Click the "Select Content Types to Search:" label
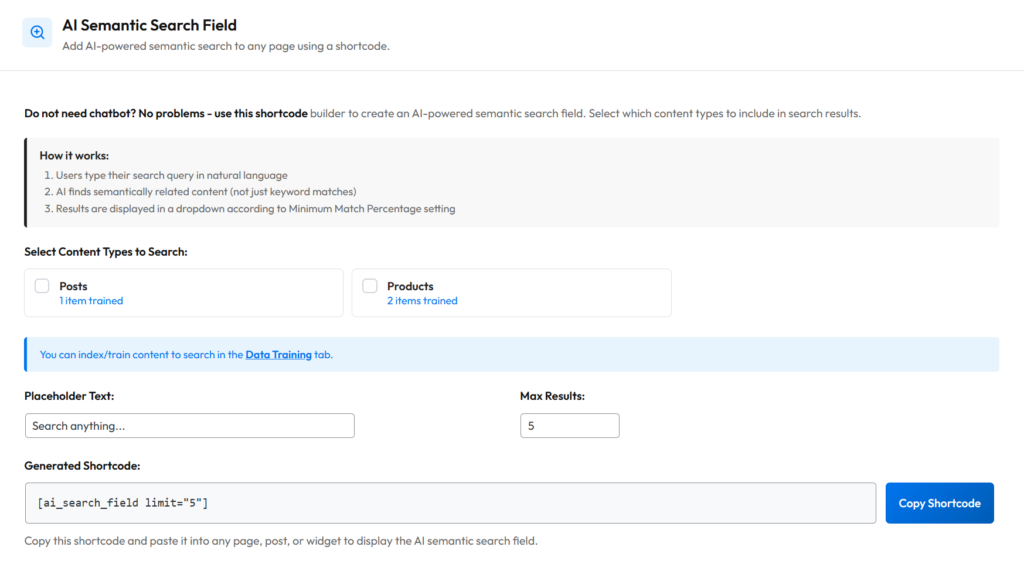This screenshot has height=574, width=1024. coord(106,252)
